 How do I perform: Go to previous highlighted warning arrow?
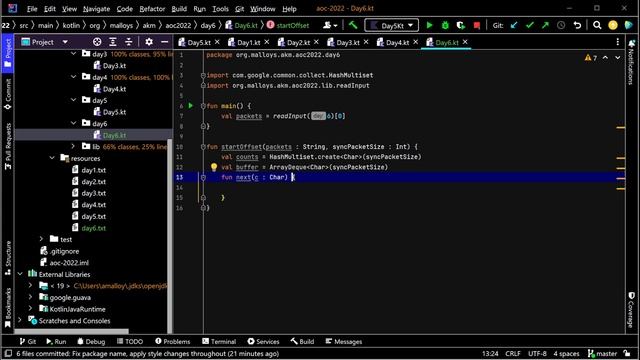click(x=605, y=58)
